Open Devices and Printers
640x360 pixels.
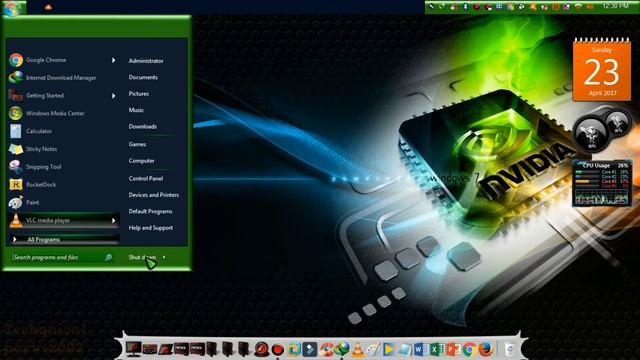(153, 195)
